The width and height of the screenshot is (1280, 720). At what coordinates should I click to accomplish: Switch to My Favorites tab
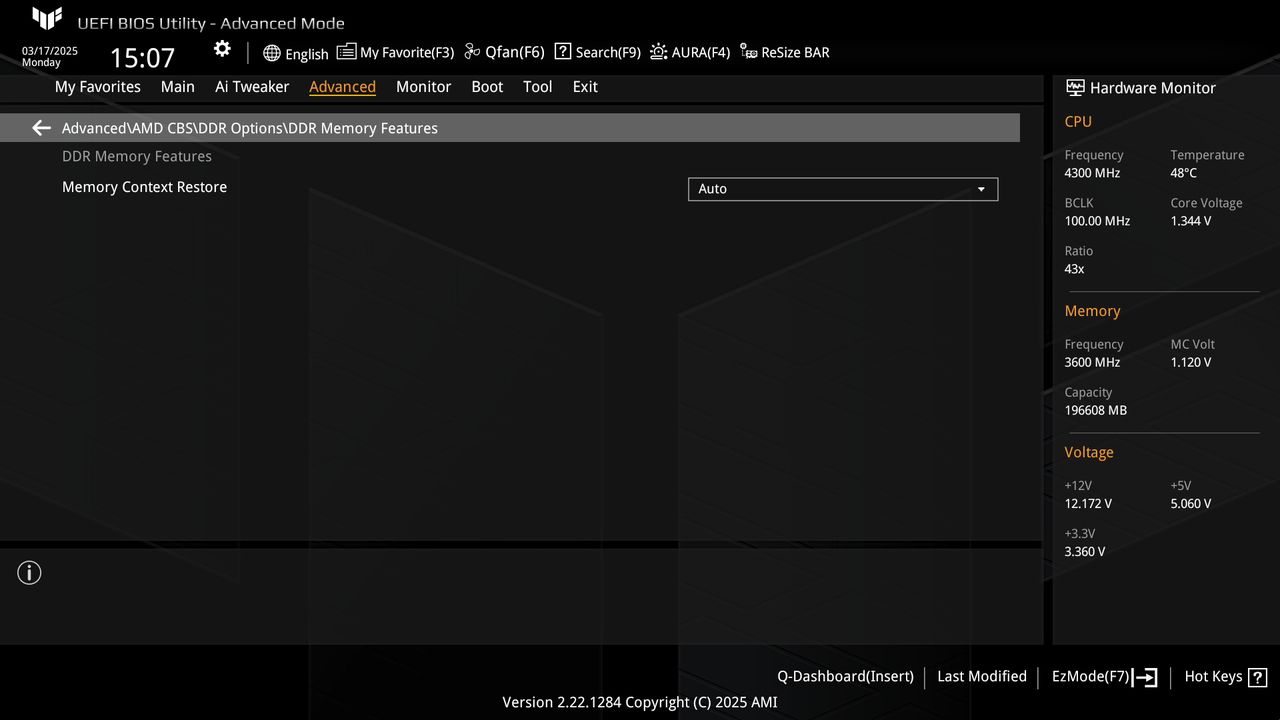[98, 87]
